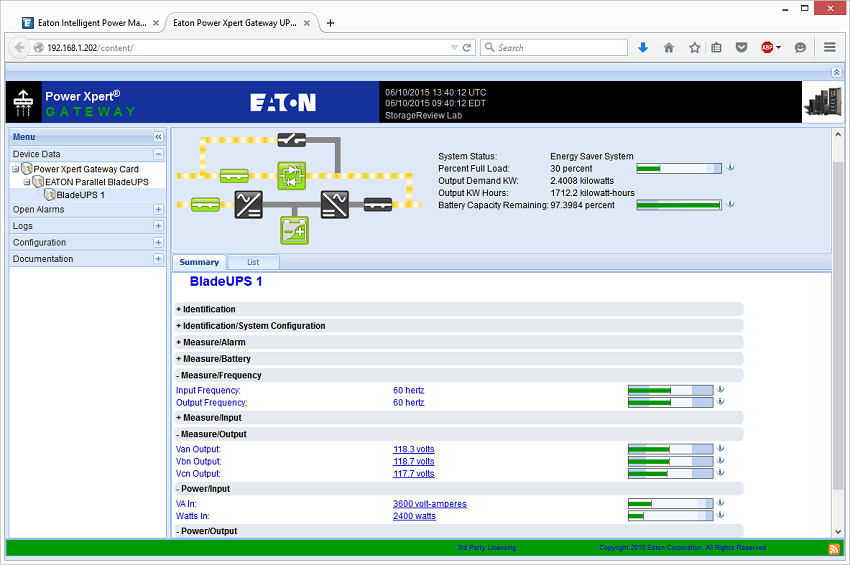This screenshot has width=850, height=565.
Task: Click the info icon beside Battery Capacity Remaining
Action: 731,204
